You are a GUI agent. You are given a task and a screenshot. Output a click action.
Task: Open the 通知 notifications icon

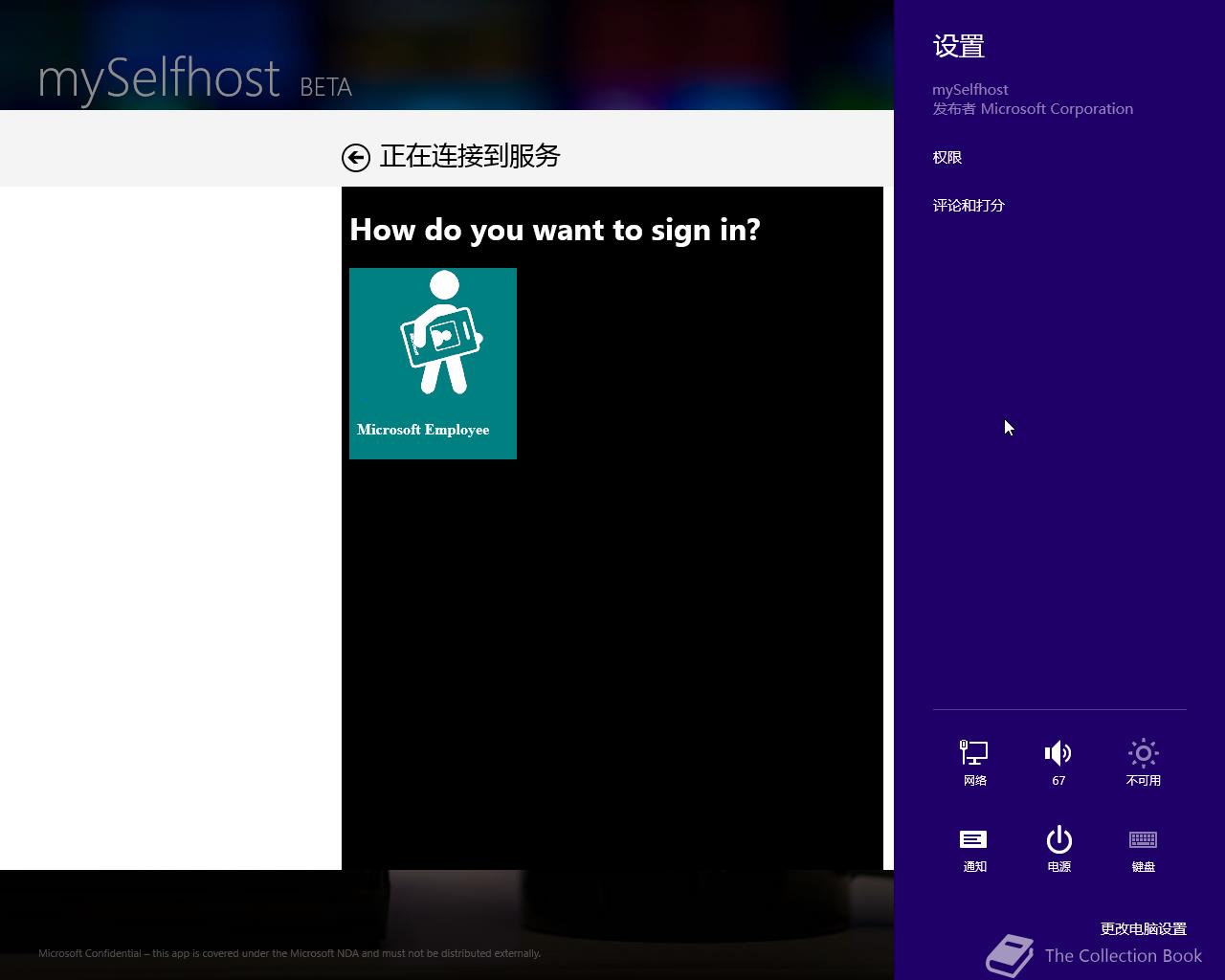(x=974, y=849)
